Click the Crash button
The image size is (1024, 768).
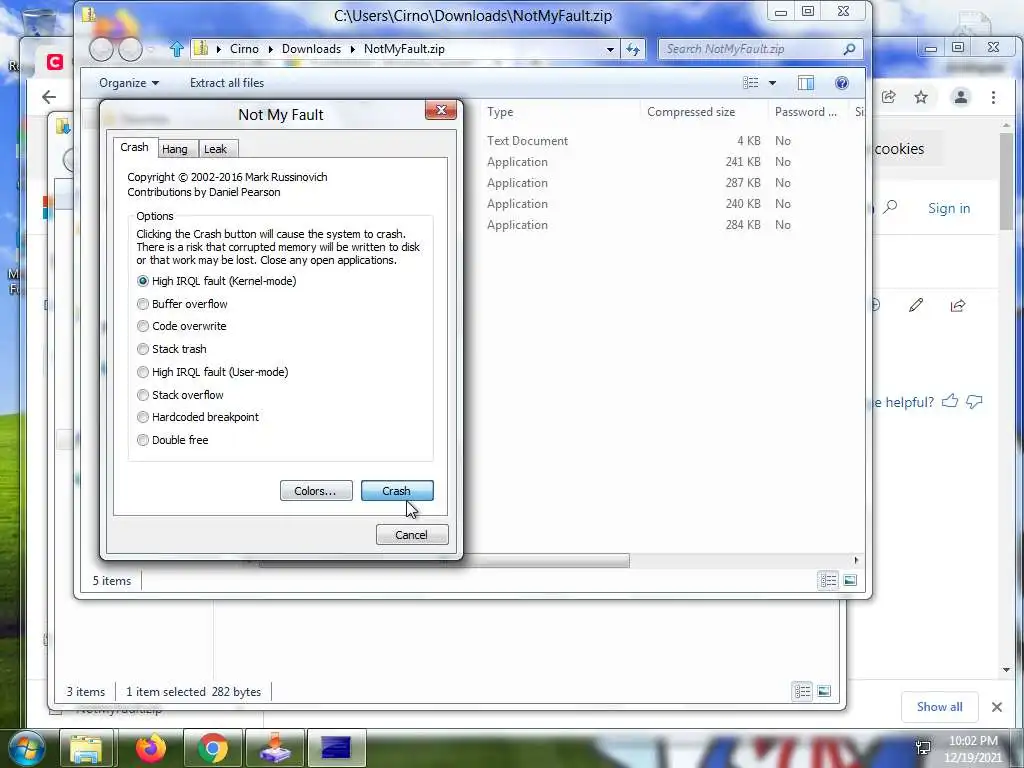[396, 490]
